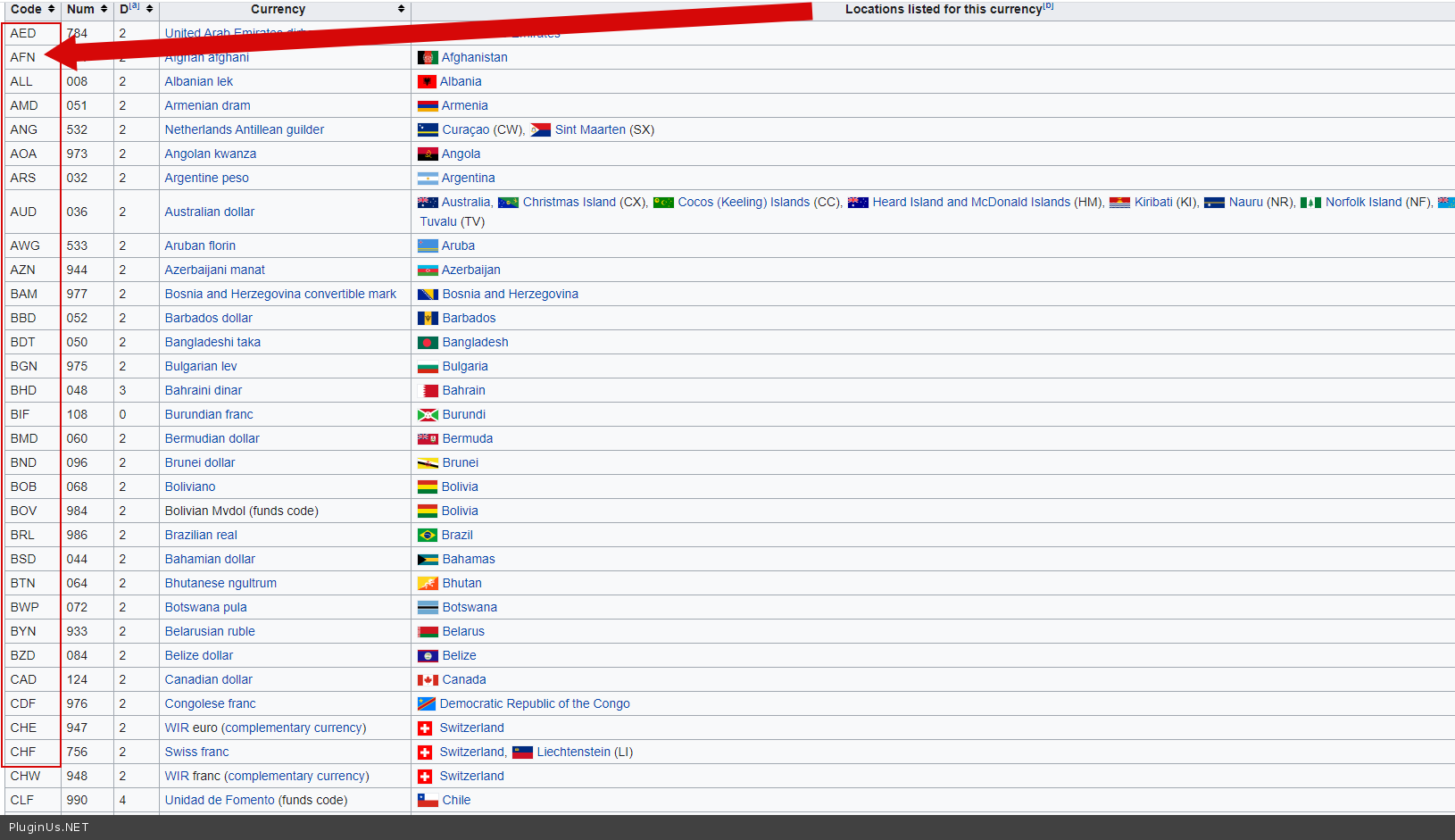The height and width of the screenshot is (840, 1455).
Task: Click the Bahamas flag icon
Action: click(428, 559)
